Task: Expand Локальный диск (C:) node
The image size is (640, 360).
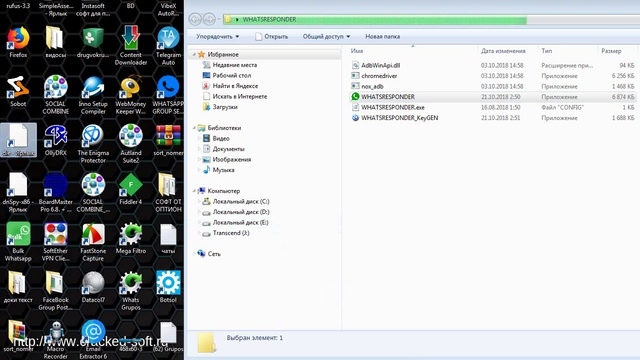Action: [199, 201]
